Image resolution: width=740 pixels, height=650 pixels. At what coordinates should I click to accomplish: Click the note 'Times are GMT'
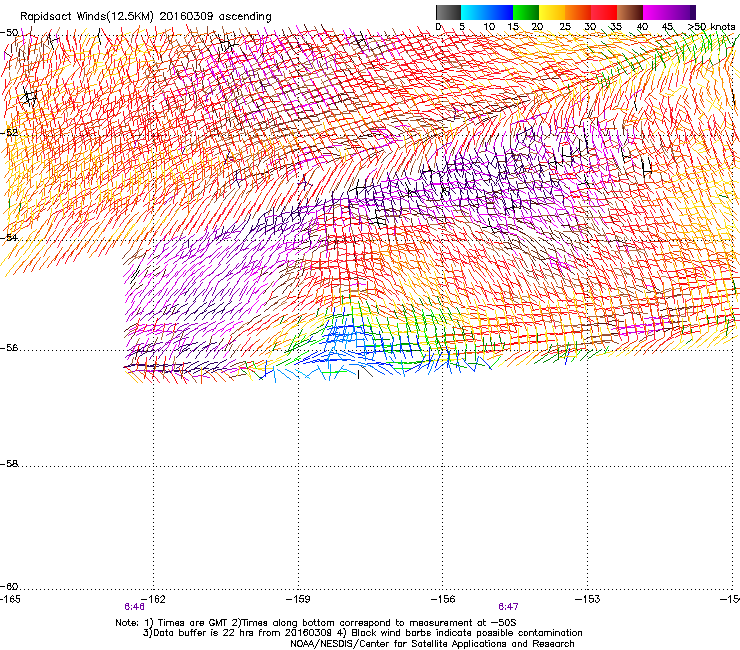pyautogui.click(x=193, y=623)
